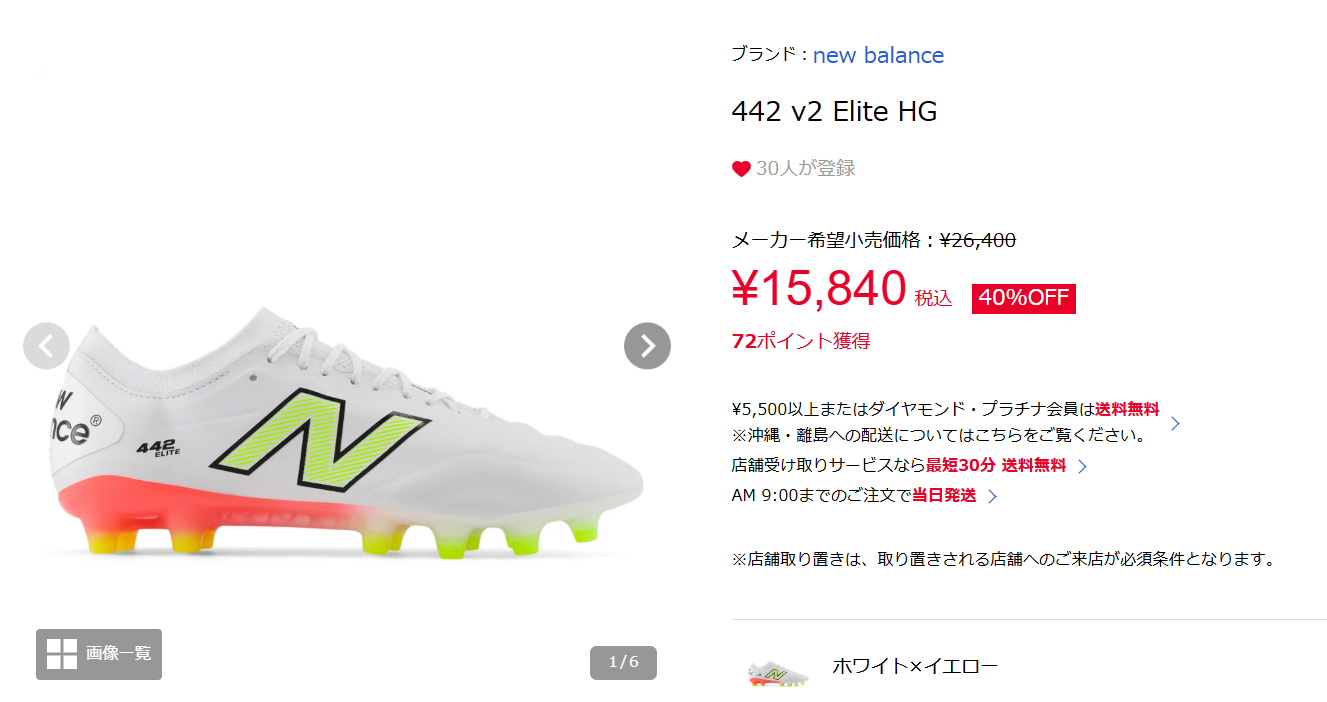Click the 1/6 image counter badge
The width and height of the screenshot is (1327, 702).
pyautogui.click(x=623, y=662)
